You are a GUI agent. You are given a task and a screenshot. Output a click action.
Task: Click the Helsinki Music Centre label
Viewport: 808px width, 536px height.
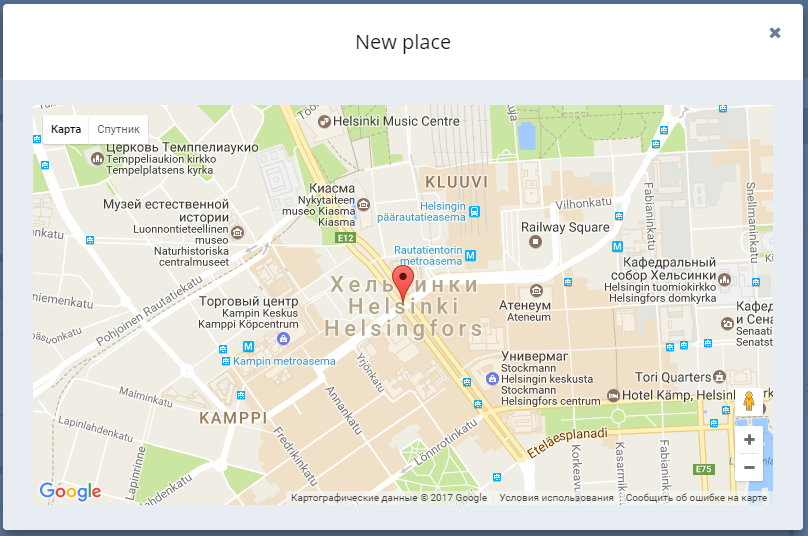click(x=396, y=122)
